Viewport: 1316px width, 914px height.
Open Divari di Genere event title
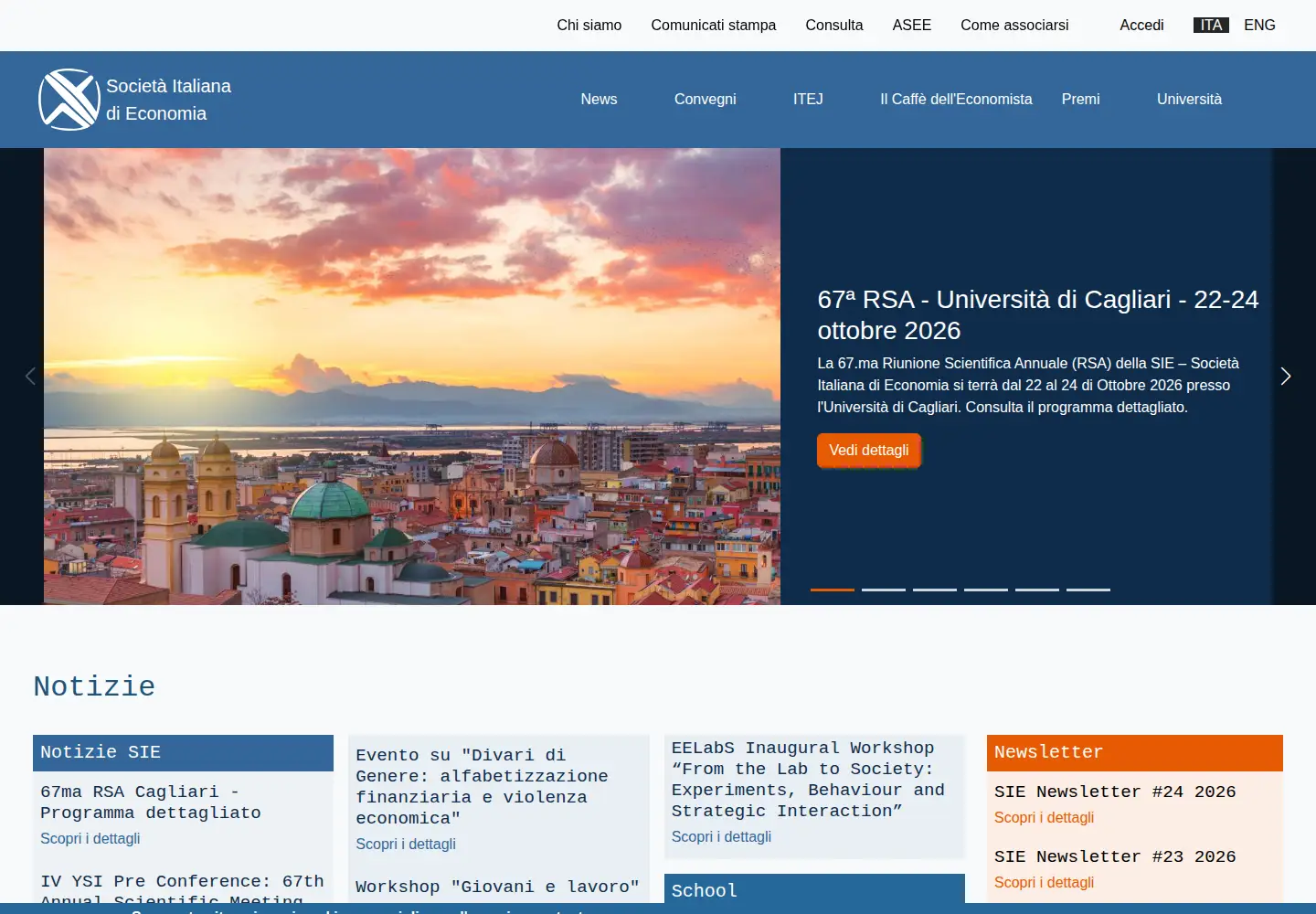(482, 787)
